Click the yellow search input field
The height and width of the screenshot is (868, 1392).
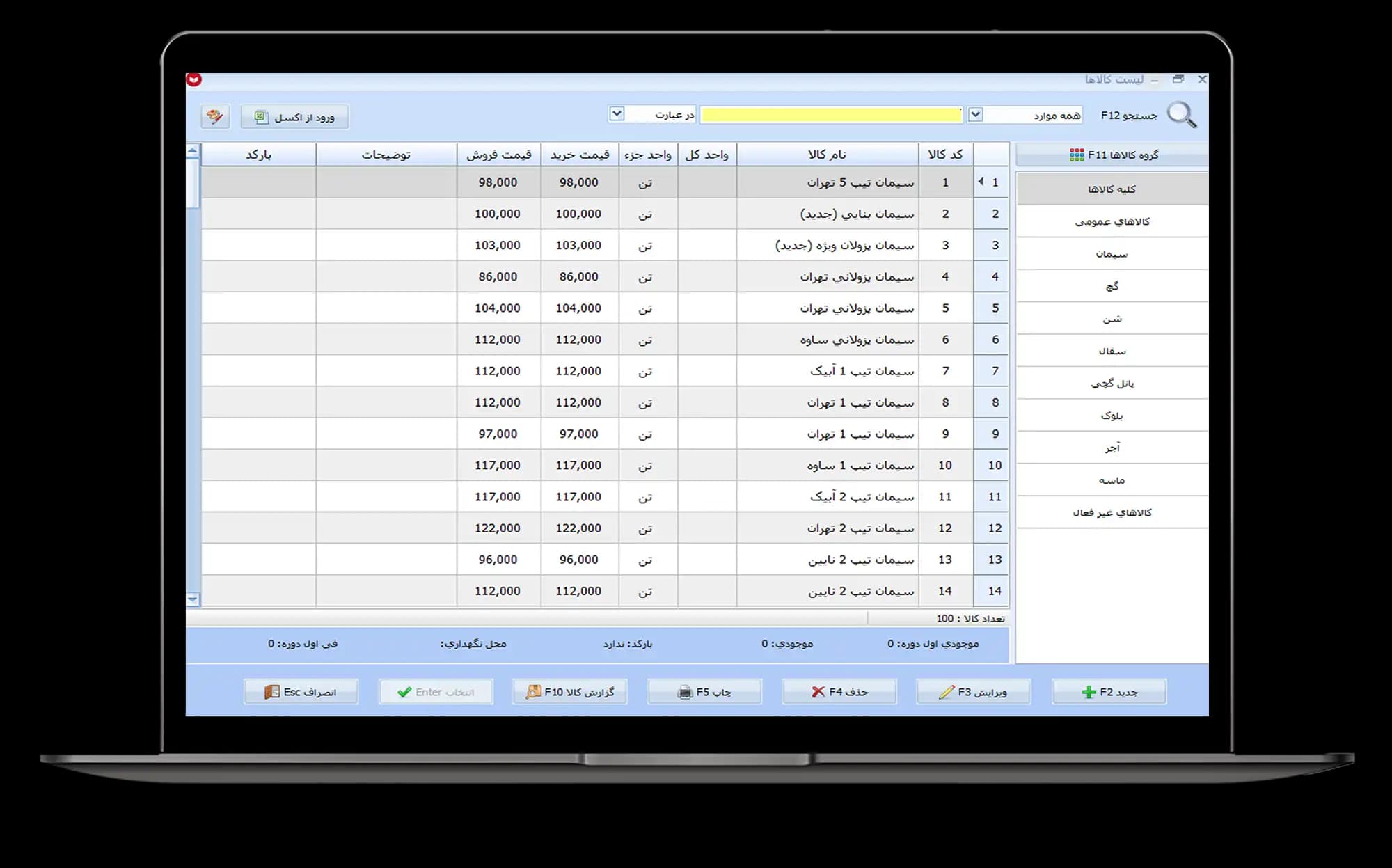point(831,115)
